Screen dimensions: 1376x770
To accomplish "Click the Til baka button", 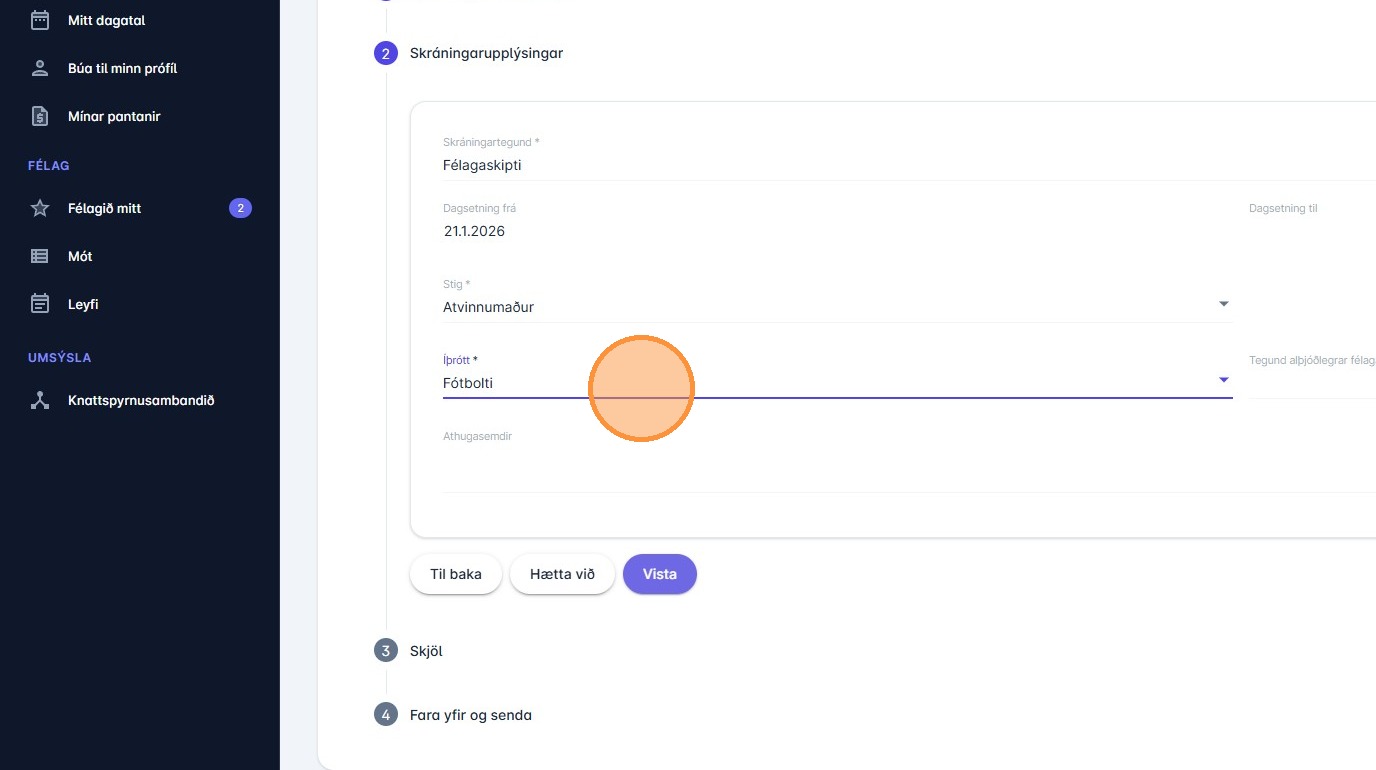I will point(456,574).
